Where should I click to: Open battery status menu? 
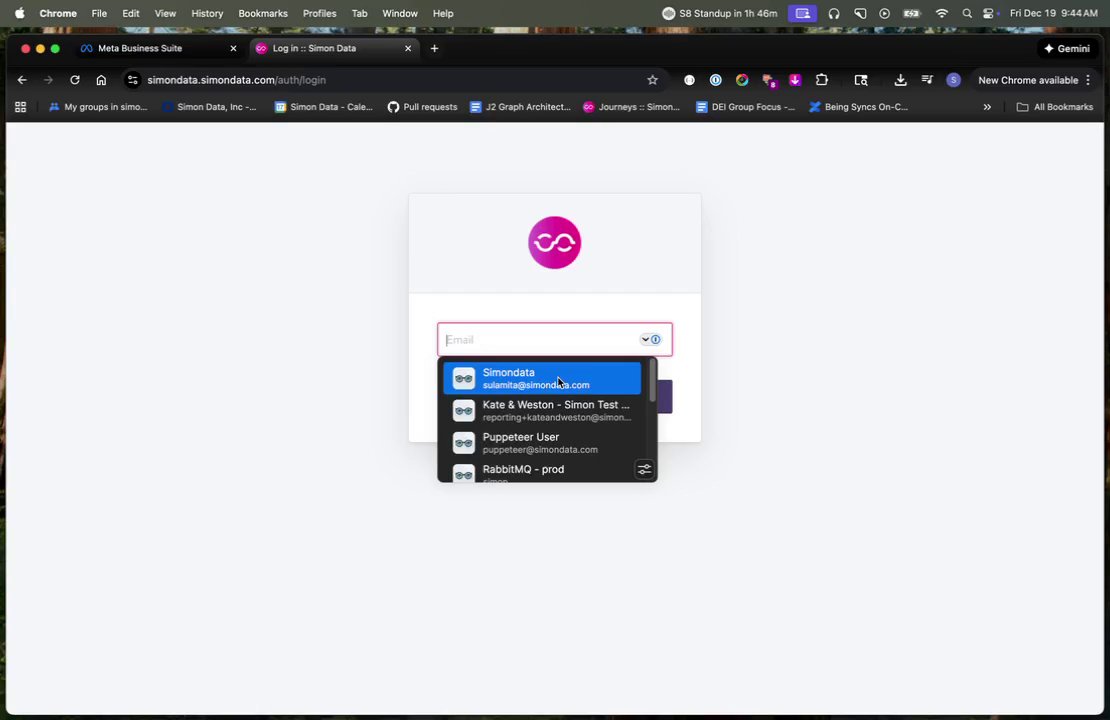point(912,13)
